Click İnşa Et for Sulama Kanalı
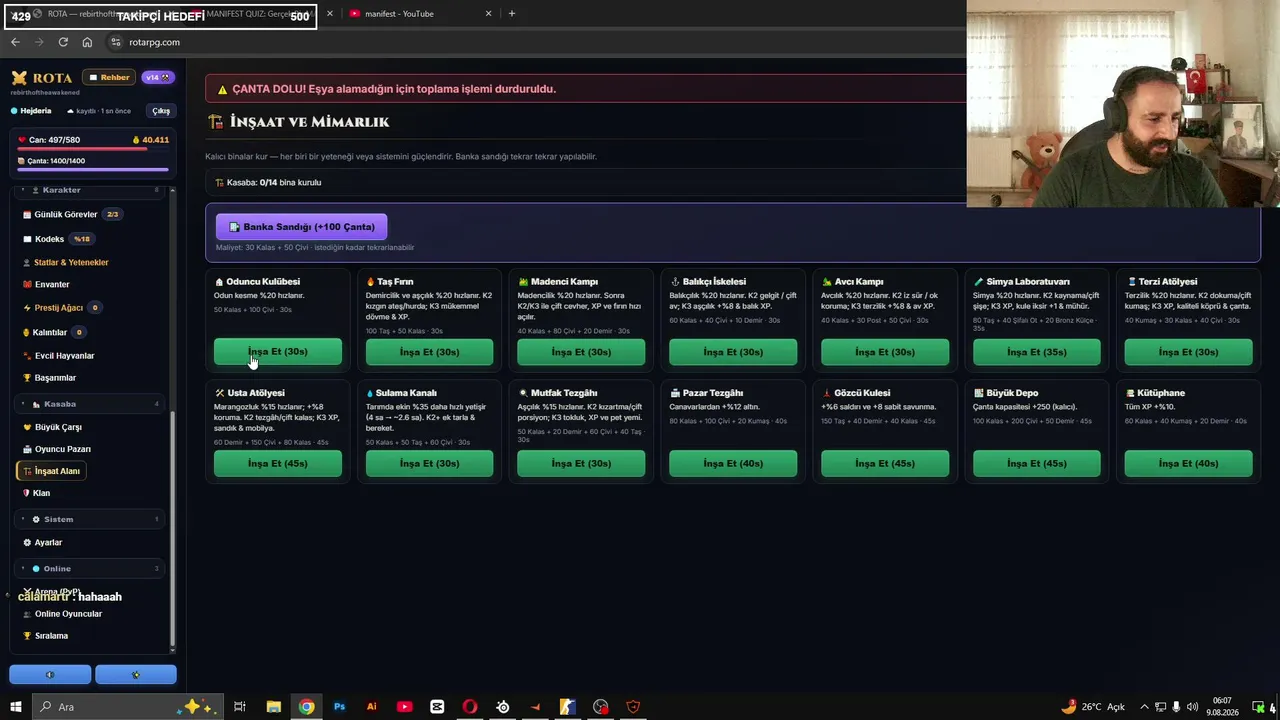 [429, 464]
